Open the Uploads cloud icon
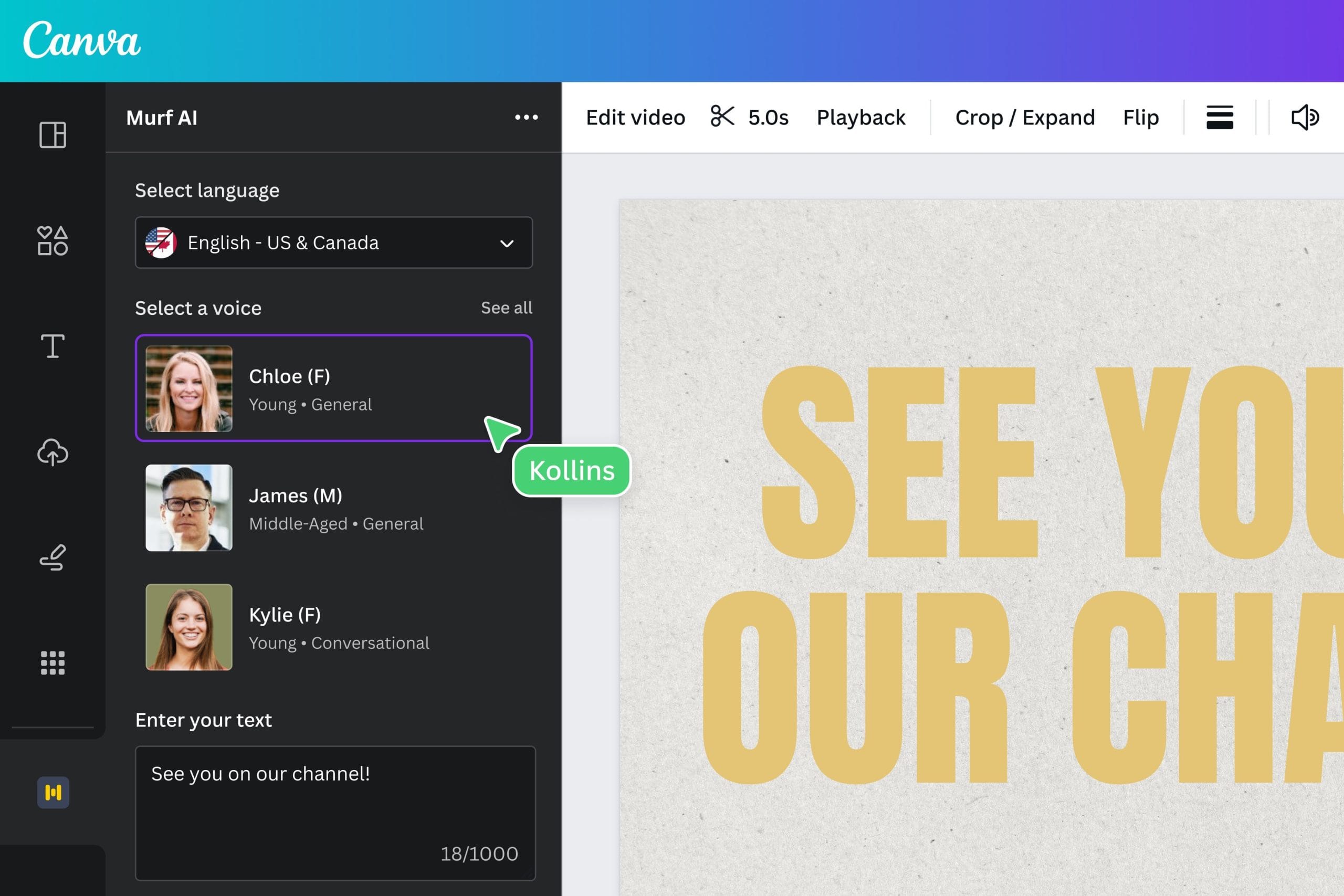Screen dimensions: 1344x896 [x=52, y=452]
